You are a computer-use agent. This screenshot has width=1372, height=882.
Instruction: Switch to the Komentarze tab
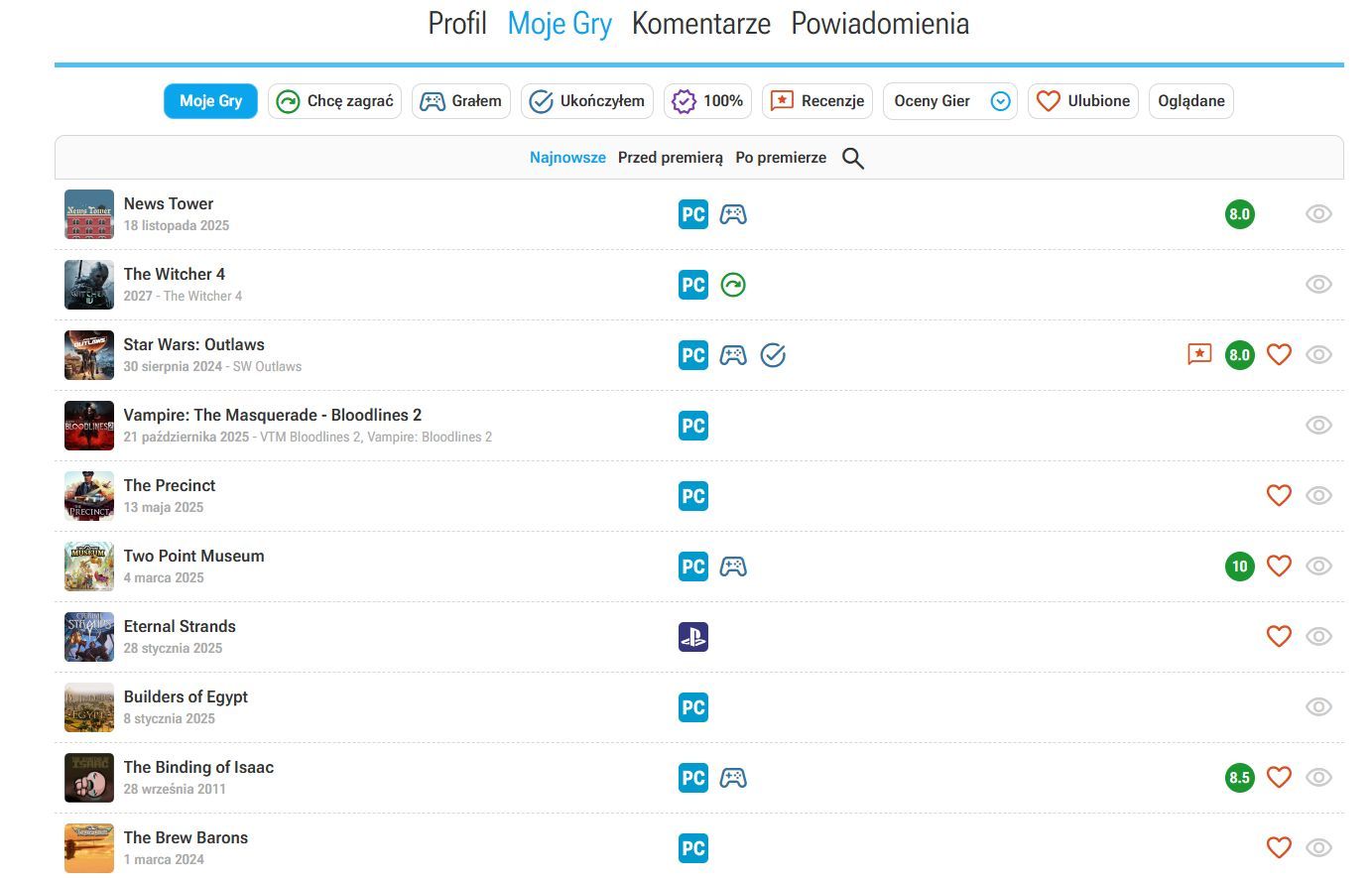pos(700,24)
